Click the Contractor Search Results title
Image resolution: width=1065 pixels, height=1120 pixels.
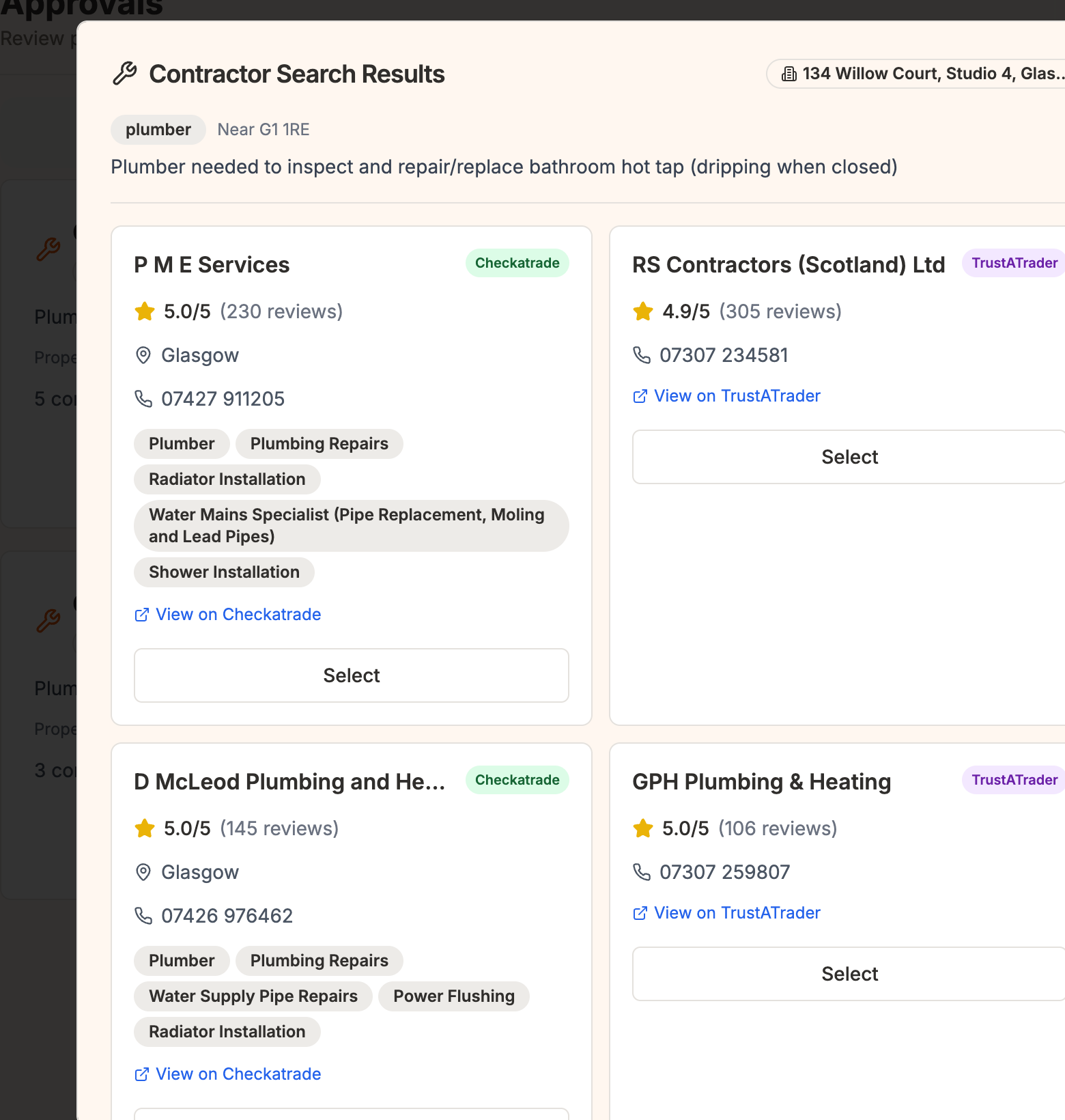[x=297, y=74]
